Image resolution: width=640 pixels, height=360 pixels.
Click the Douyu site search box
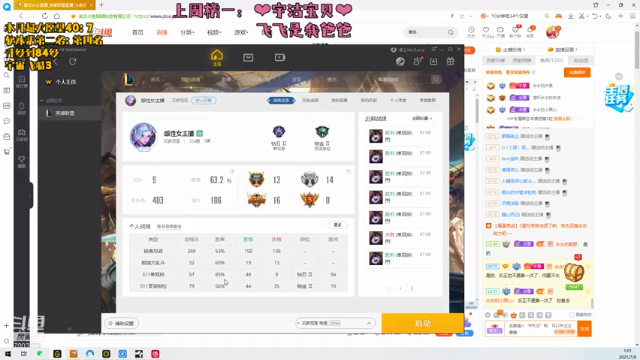click(430, 32)
